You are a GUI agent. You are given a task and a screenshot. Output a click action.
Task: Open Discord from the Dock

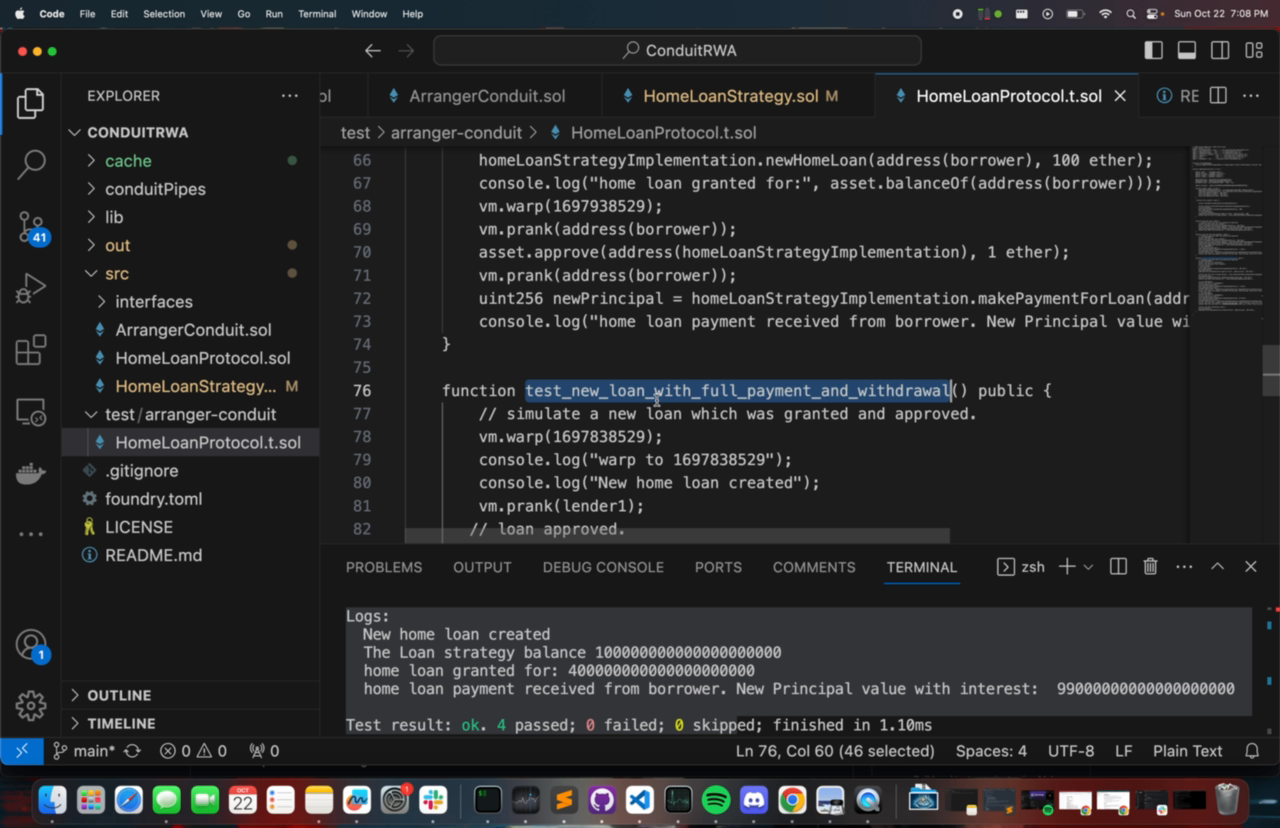tap(754, 800)
